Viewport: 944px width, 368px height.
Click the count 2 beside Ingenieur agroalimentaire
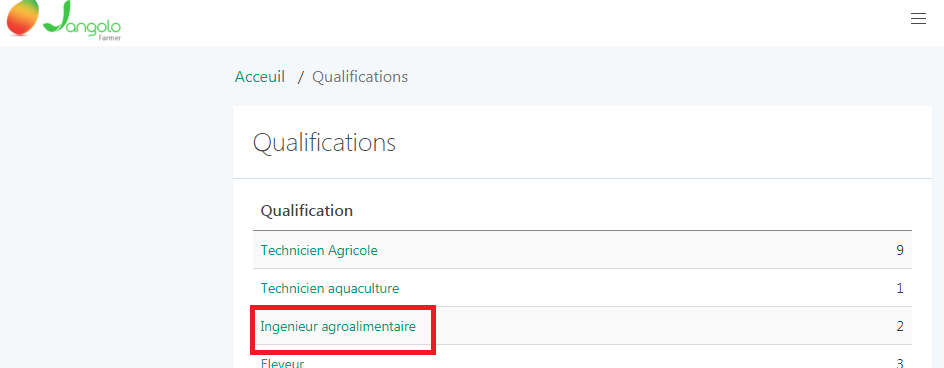pos(900,326)
